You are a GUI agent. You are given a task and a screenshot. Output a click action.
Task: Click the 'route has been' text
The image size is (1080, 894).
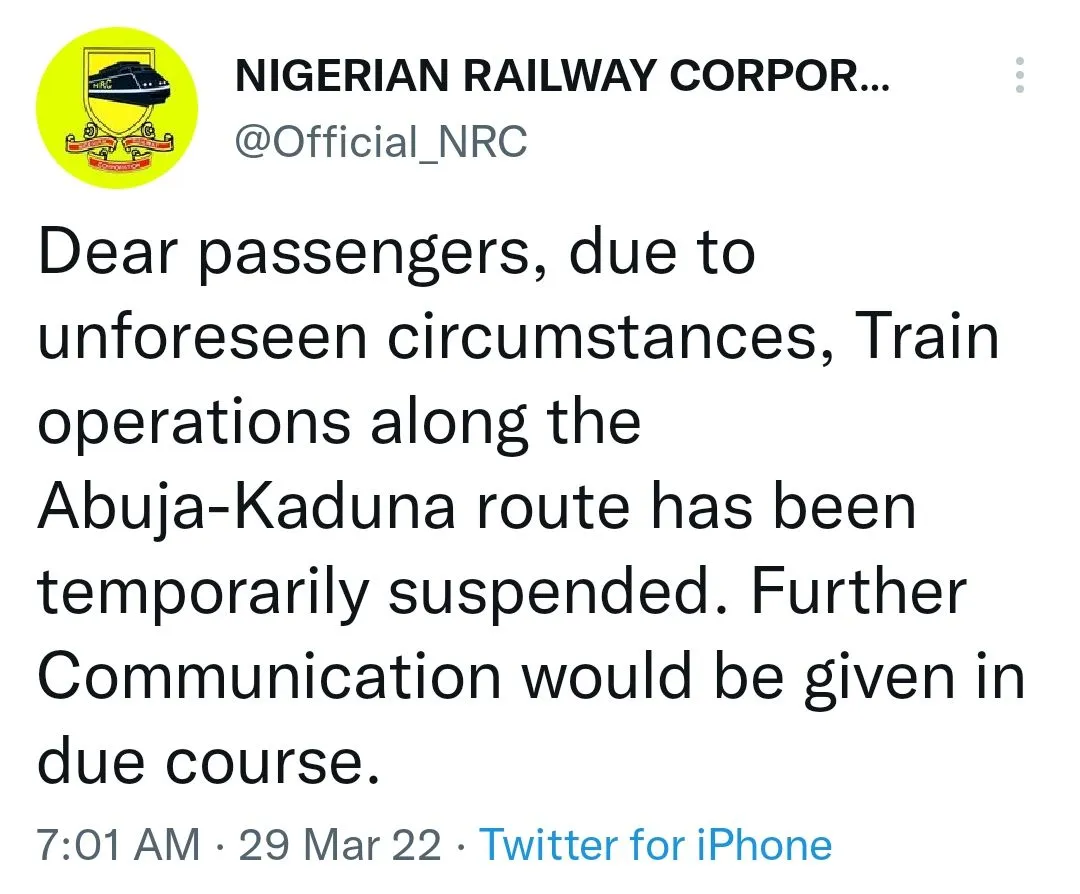click(696, 508)
